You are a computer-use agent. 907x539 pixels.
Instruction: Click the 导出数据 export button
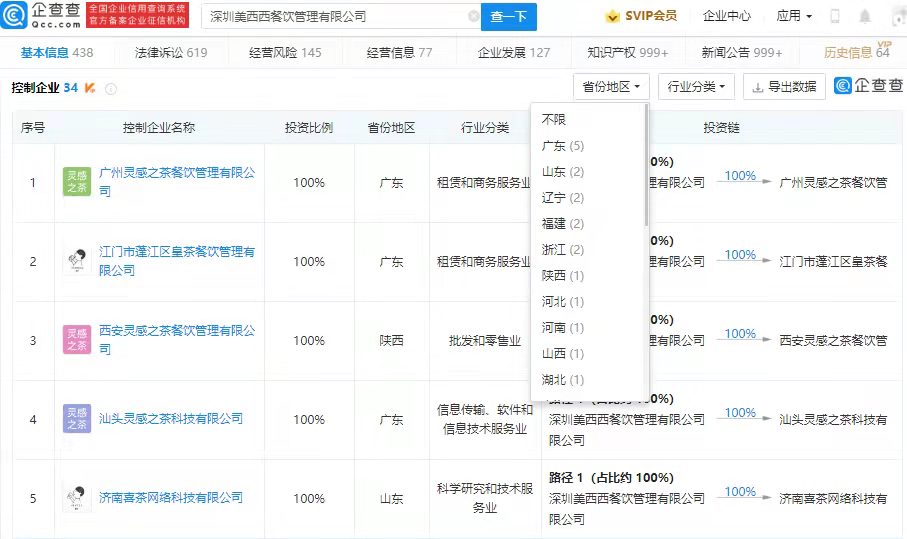[784, 87]
